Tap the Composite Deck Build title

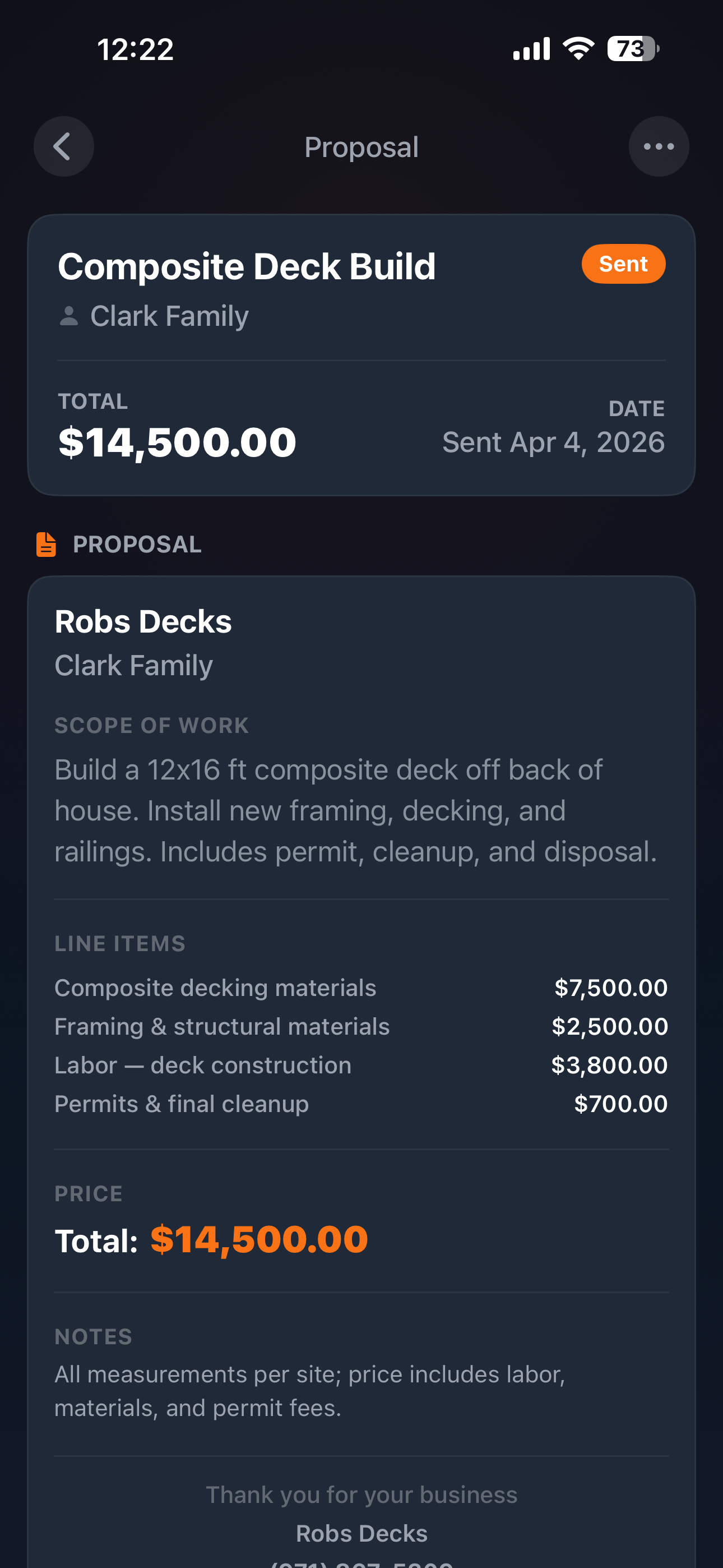tap(247, 266)
